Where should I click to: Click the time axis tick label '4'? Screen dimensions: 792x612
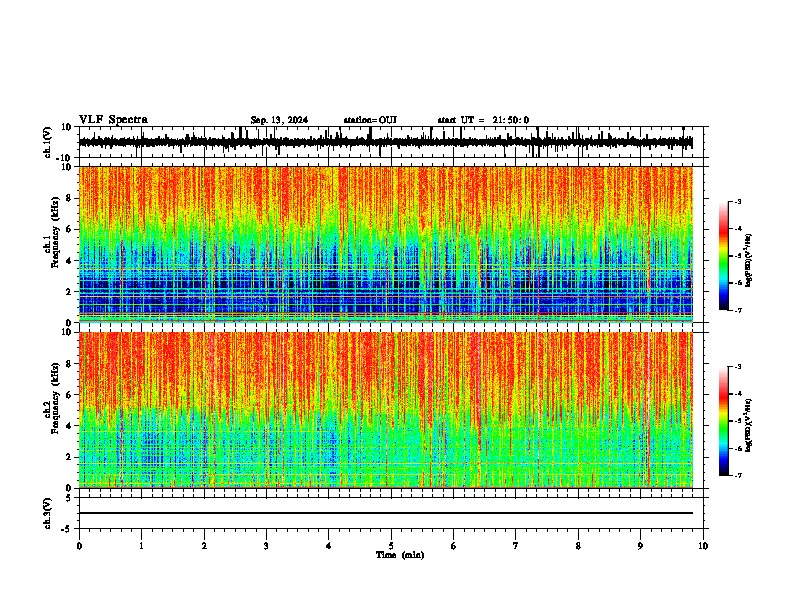[329, 546]
